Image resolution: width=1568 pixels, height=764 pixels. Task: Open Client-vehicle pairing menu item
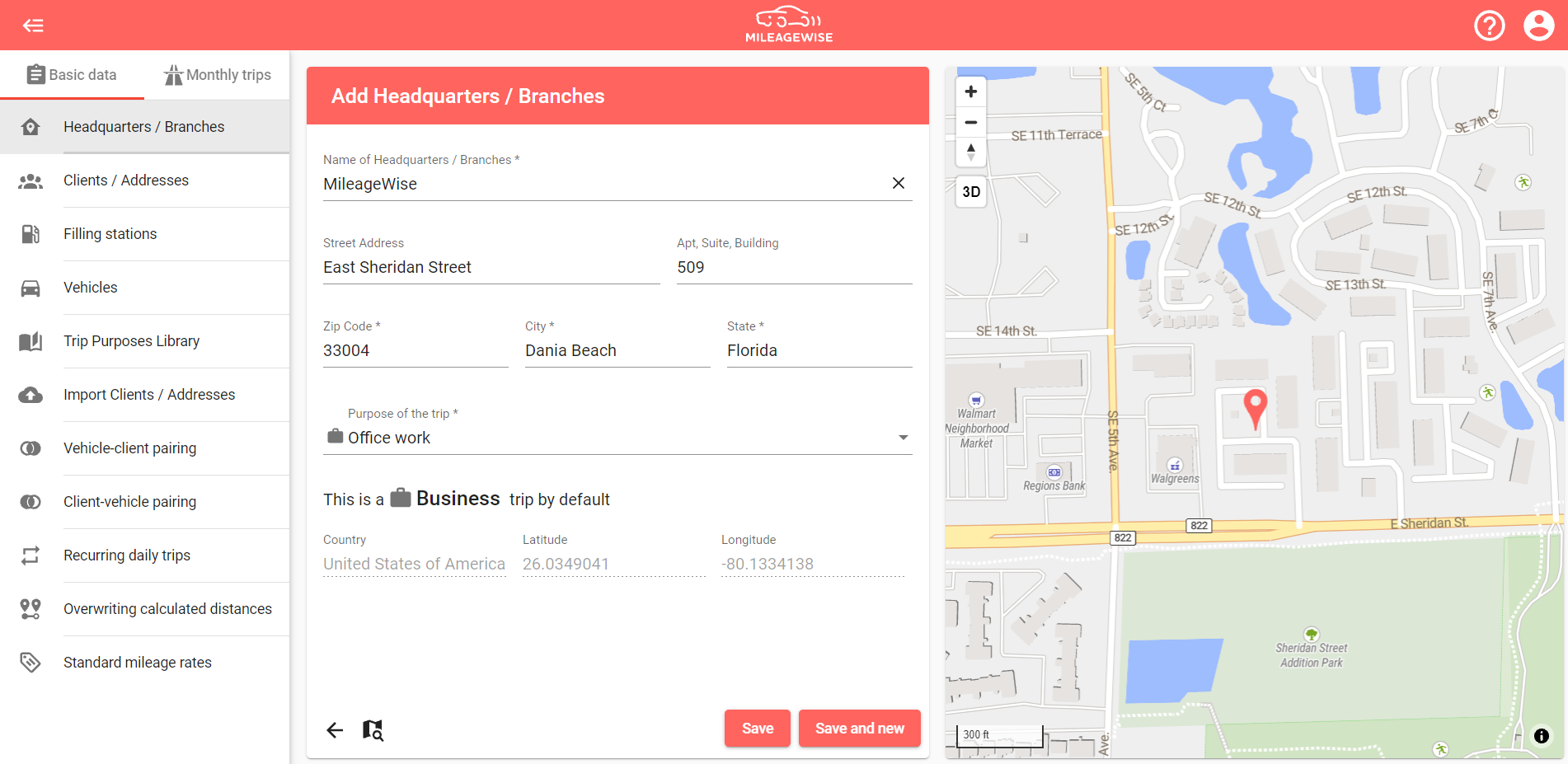pos(144,502)
